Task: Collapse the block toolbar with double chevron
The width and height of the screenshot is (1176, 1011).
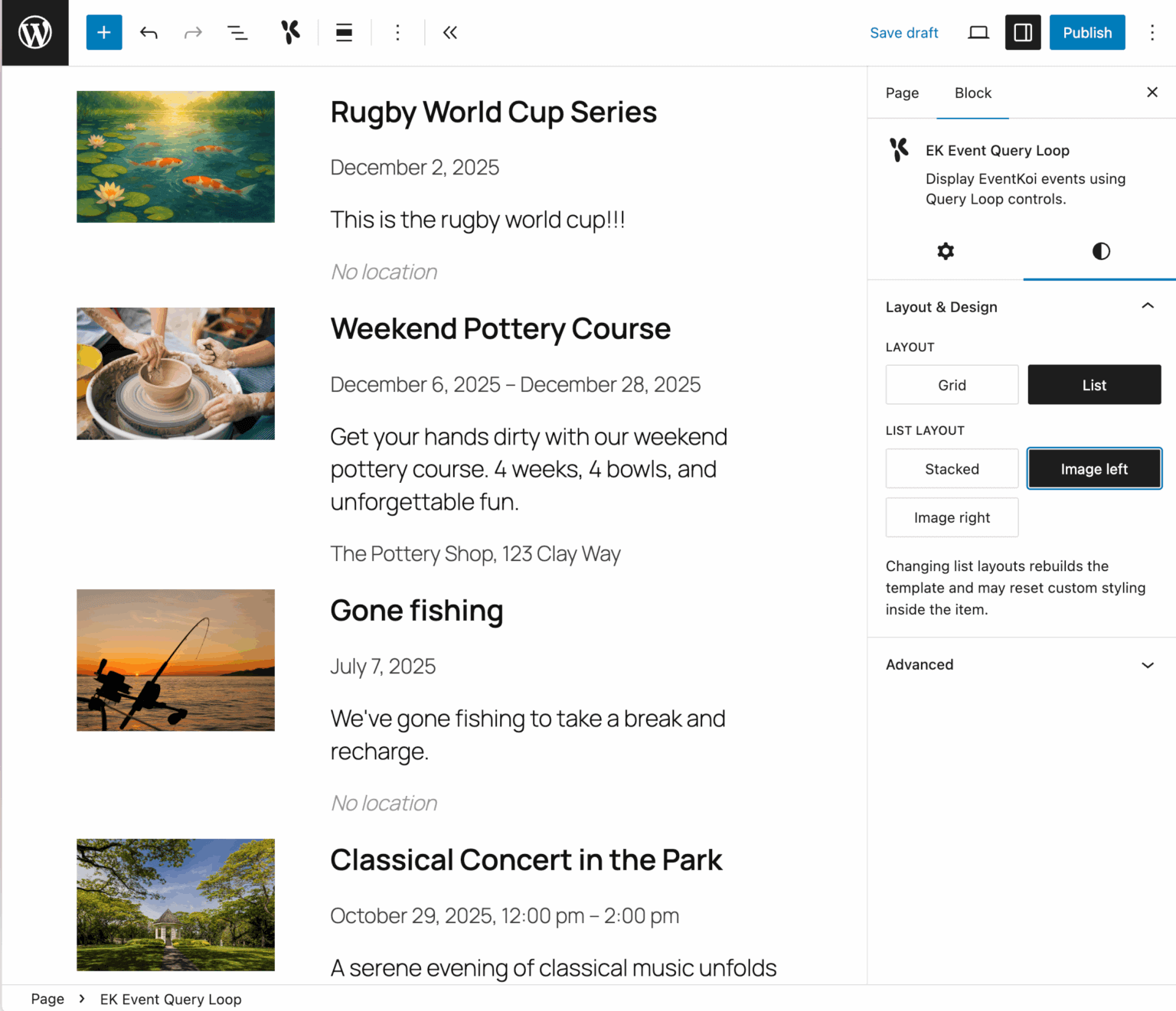Action: (x=450, y=33)
